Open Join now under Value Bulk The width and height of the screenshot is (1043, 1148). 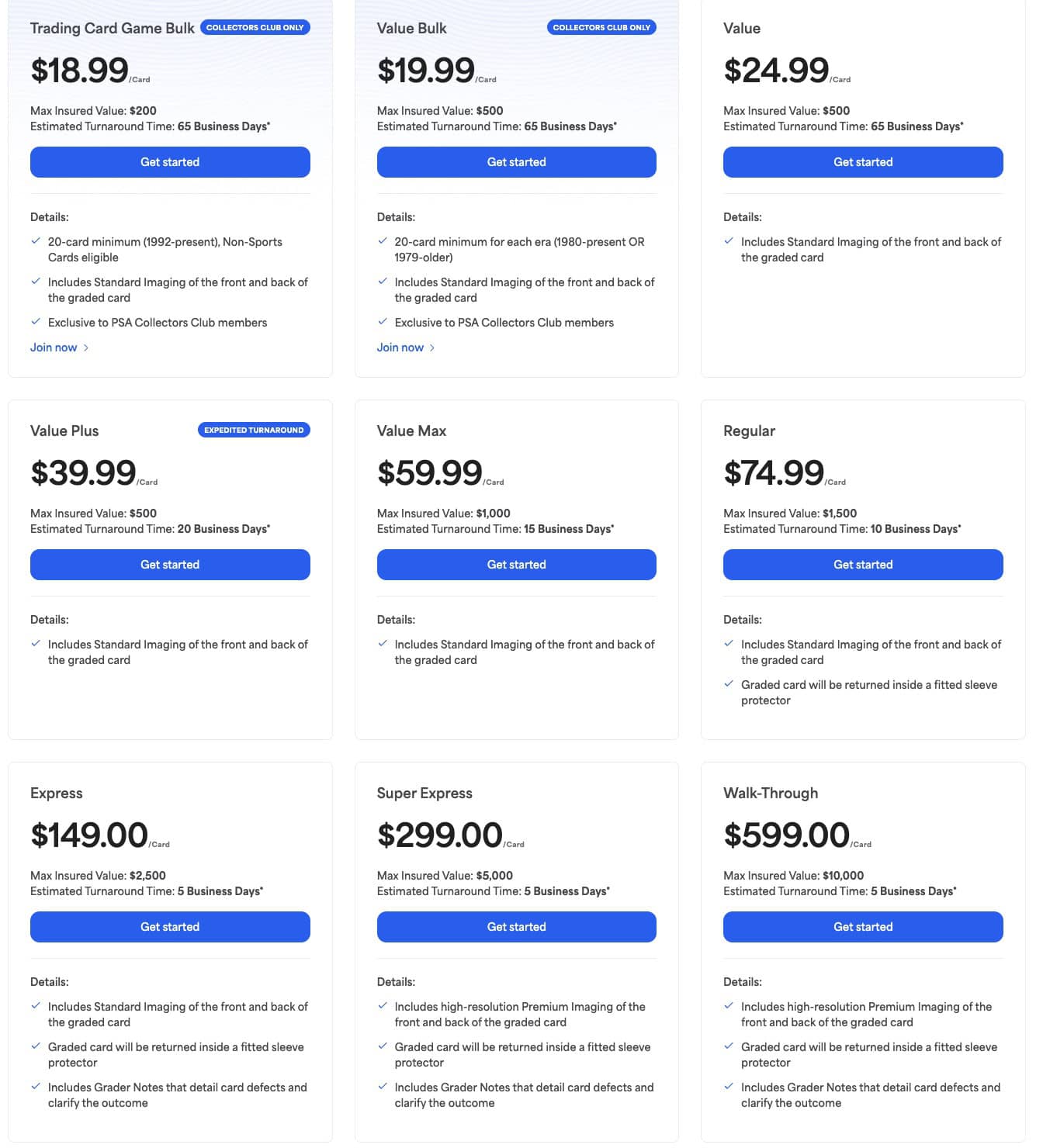[399, 347]
